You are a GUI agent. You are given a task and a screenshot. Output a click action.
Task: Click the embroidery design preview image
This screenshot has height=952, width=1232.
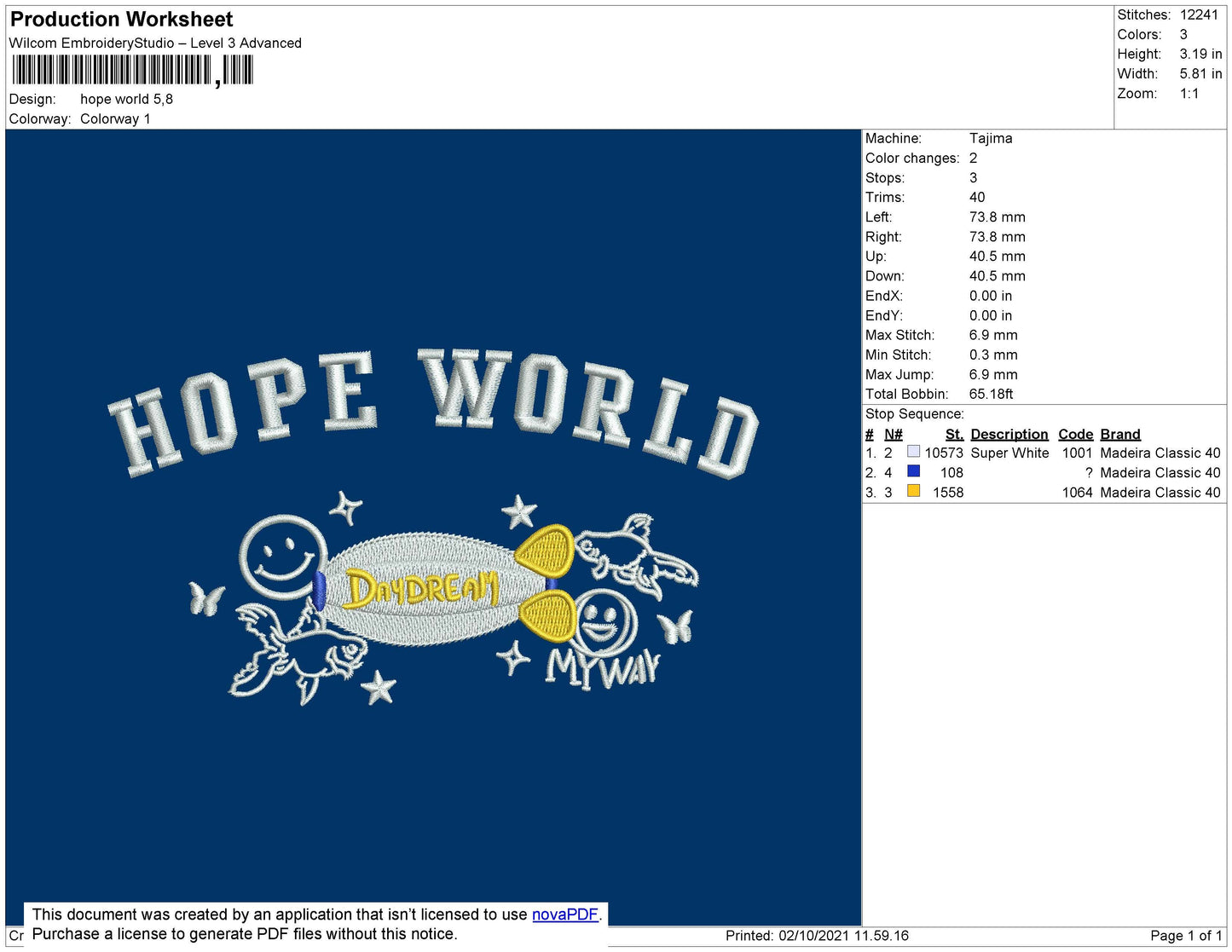click(x=433, y=527)
